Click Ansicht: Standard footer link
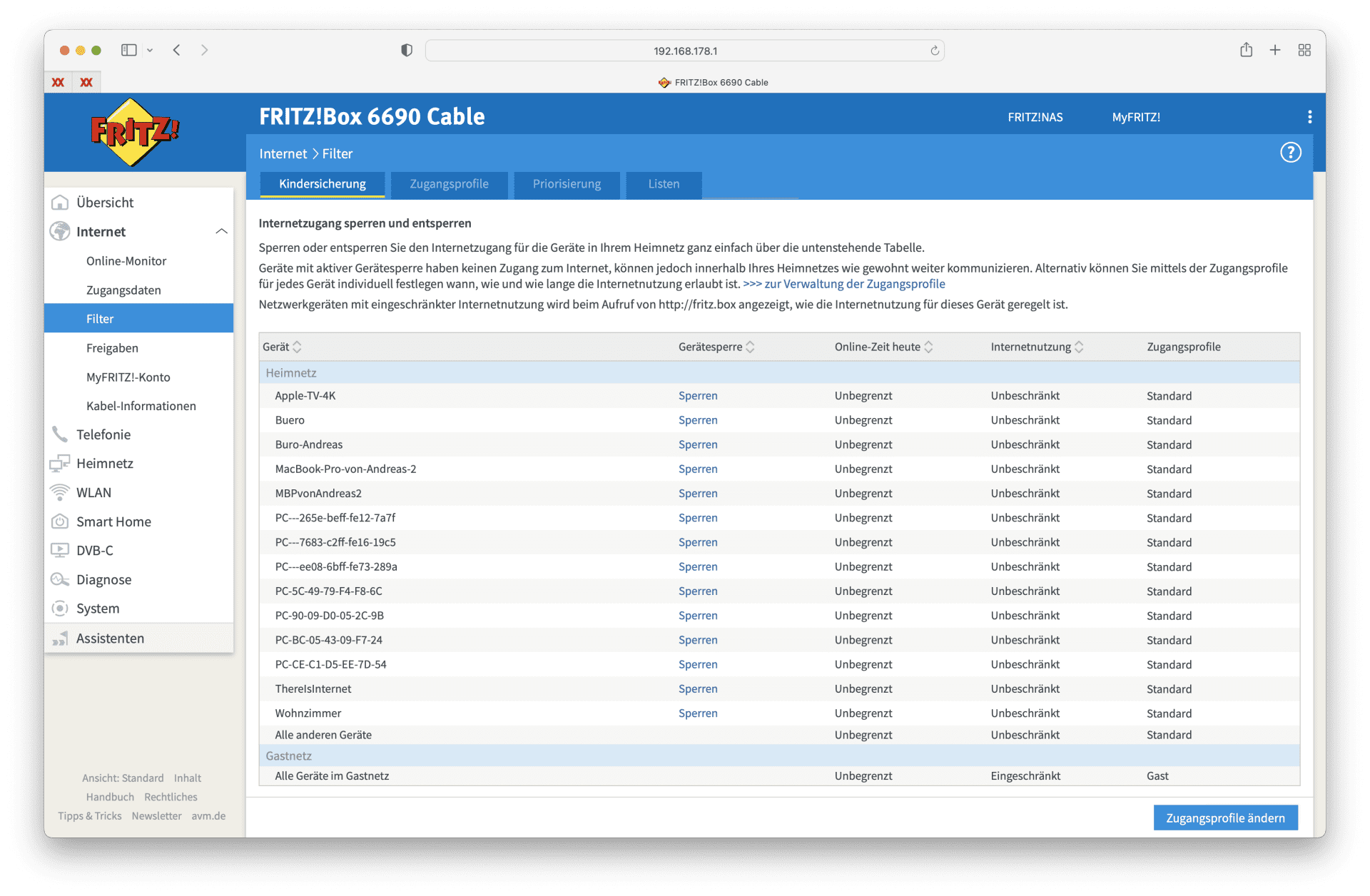The height and width of the screenshot is (896, 1370). [x=123, y=778]
